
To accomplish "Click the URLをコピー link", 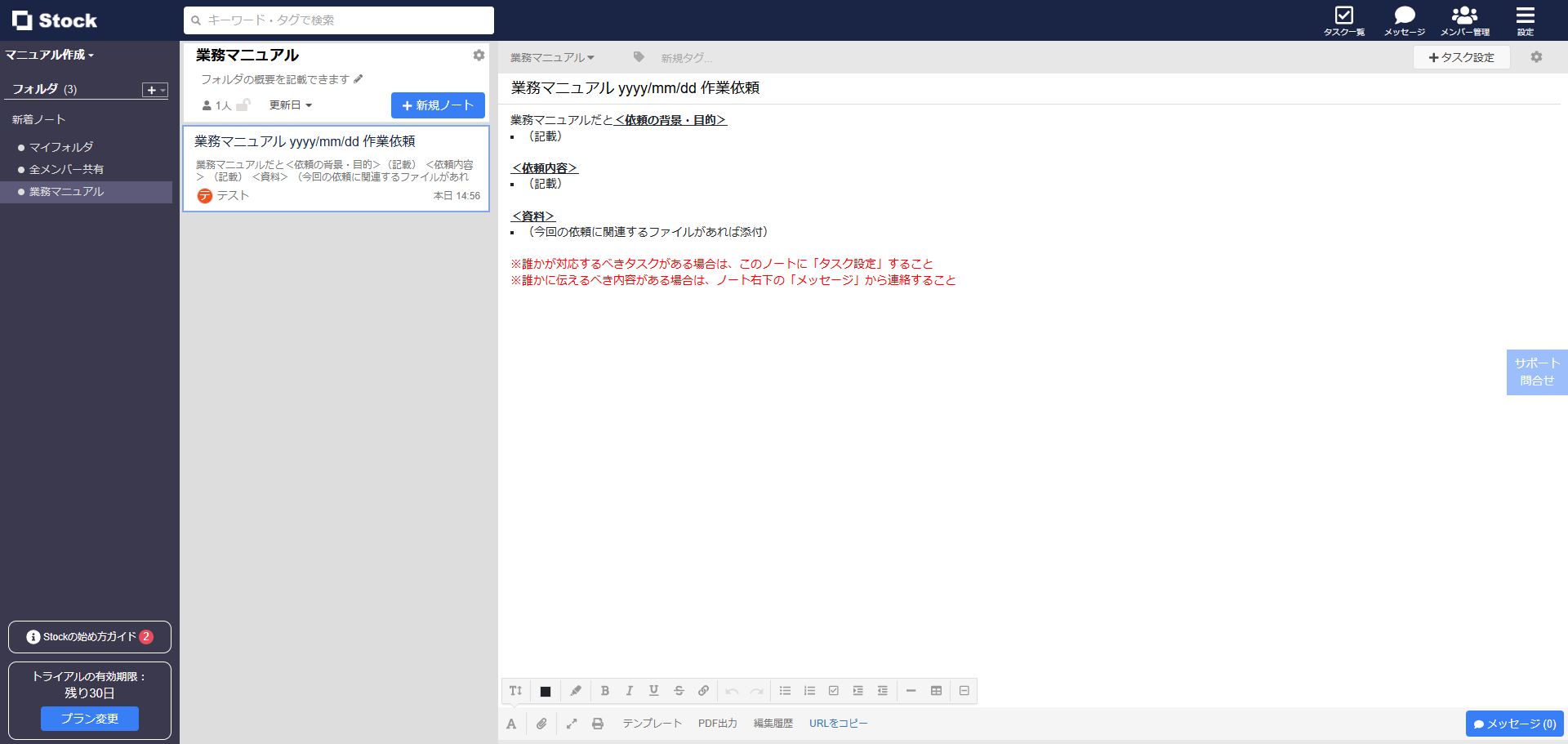I will [x=838, y=724].
